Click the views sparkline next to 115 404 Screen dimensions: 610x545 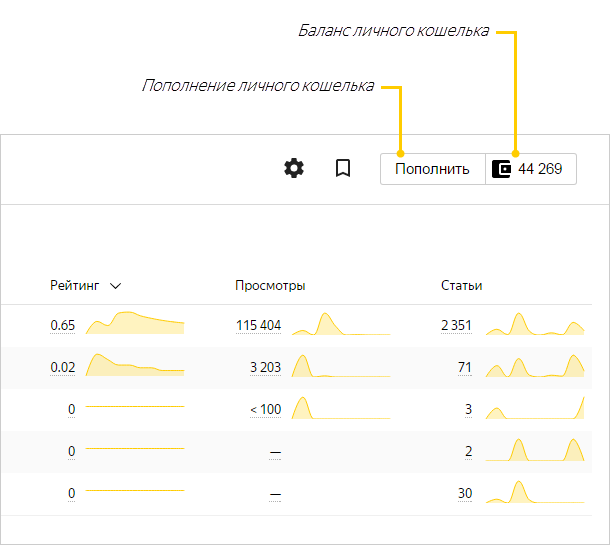coord(341,324)
